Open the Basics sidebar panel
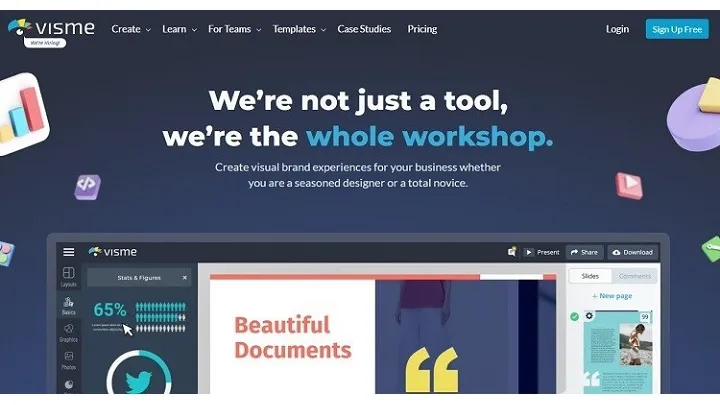The height and width of the screenshot is (405, 720). click(x=68, y=304)
